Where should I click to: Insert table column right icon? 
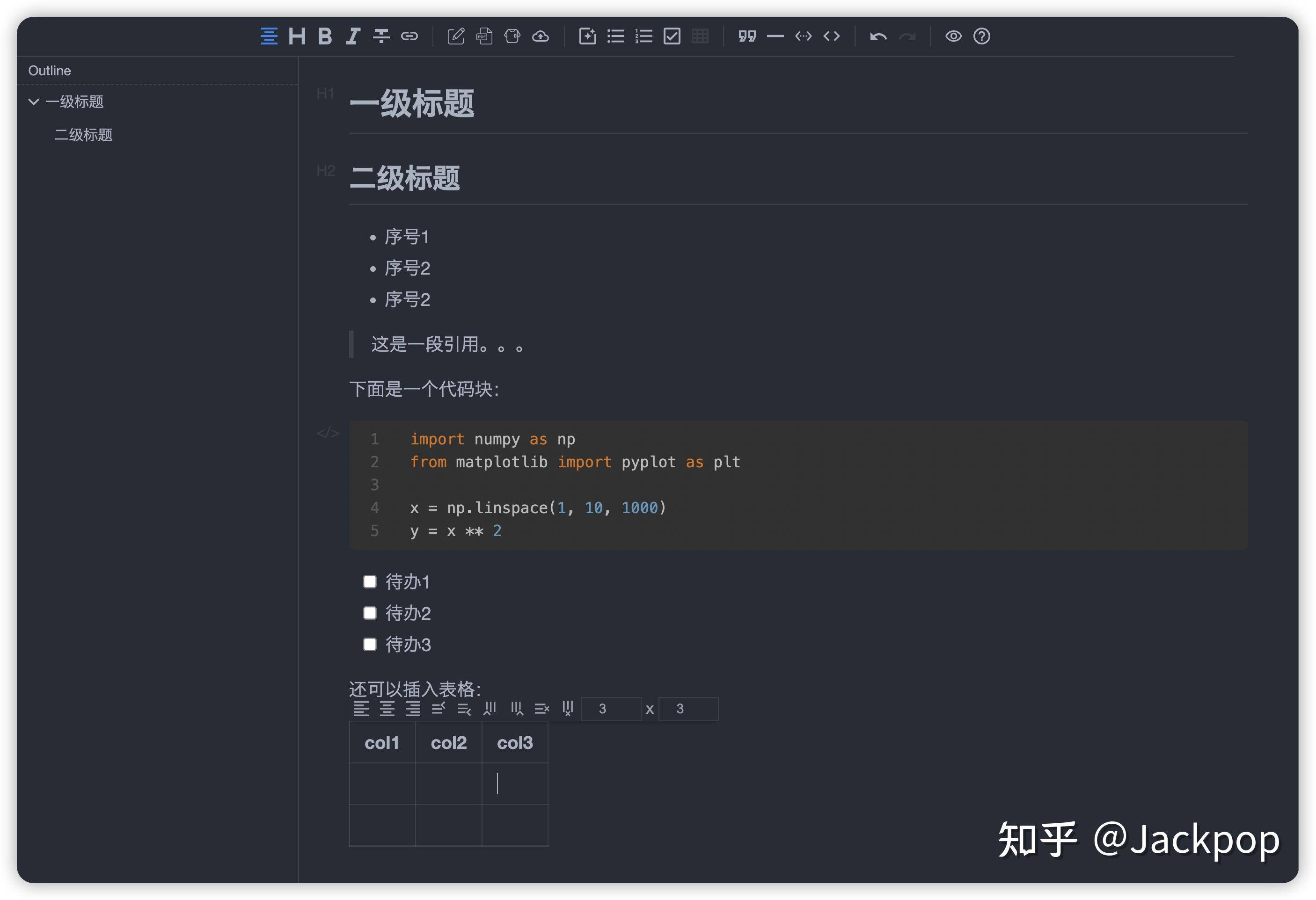pos(517,709)
